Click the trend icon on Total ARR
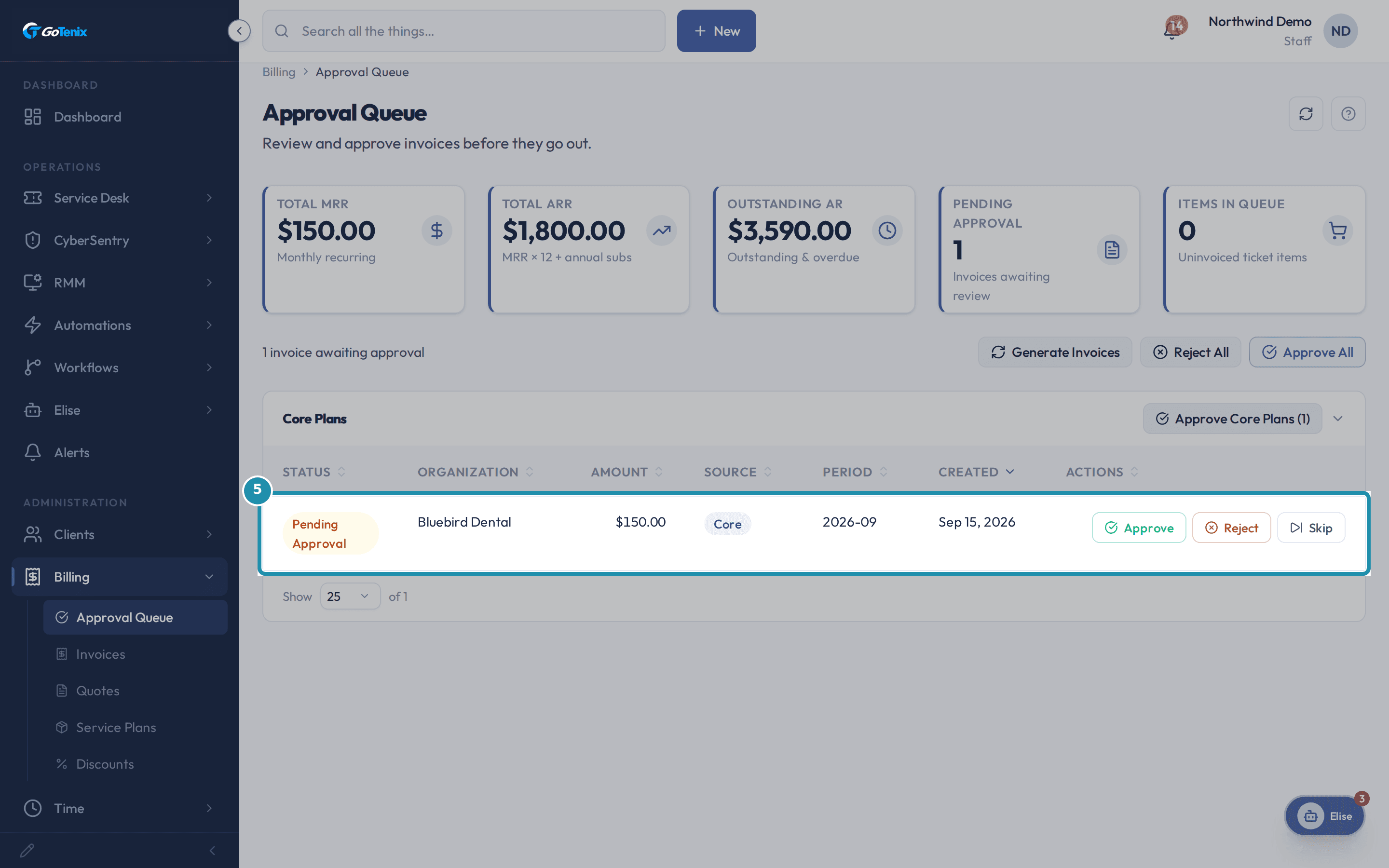This screenshot has width=1389, height=868. point(662,231)
